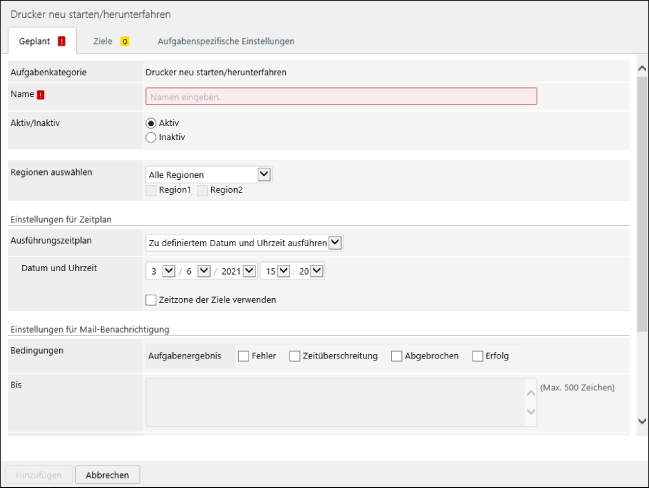
Task: Expand the Ausführungszeitplan dropdown
Action: pyautogui.click(x=335, y=242)
